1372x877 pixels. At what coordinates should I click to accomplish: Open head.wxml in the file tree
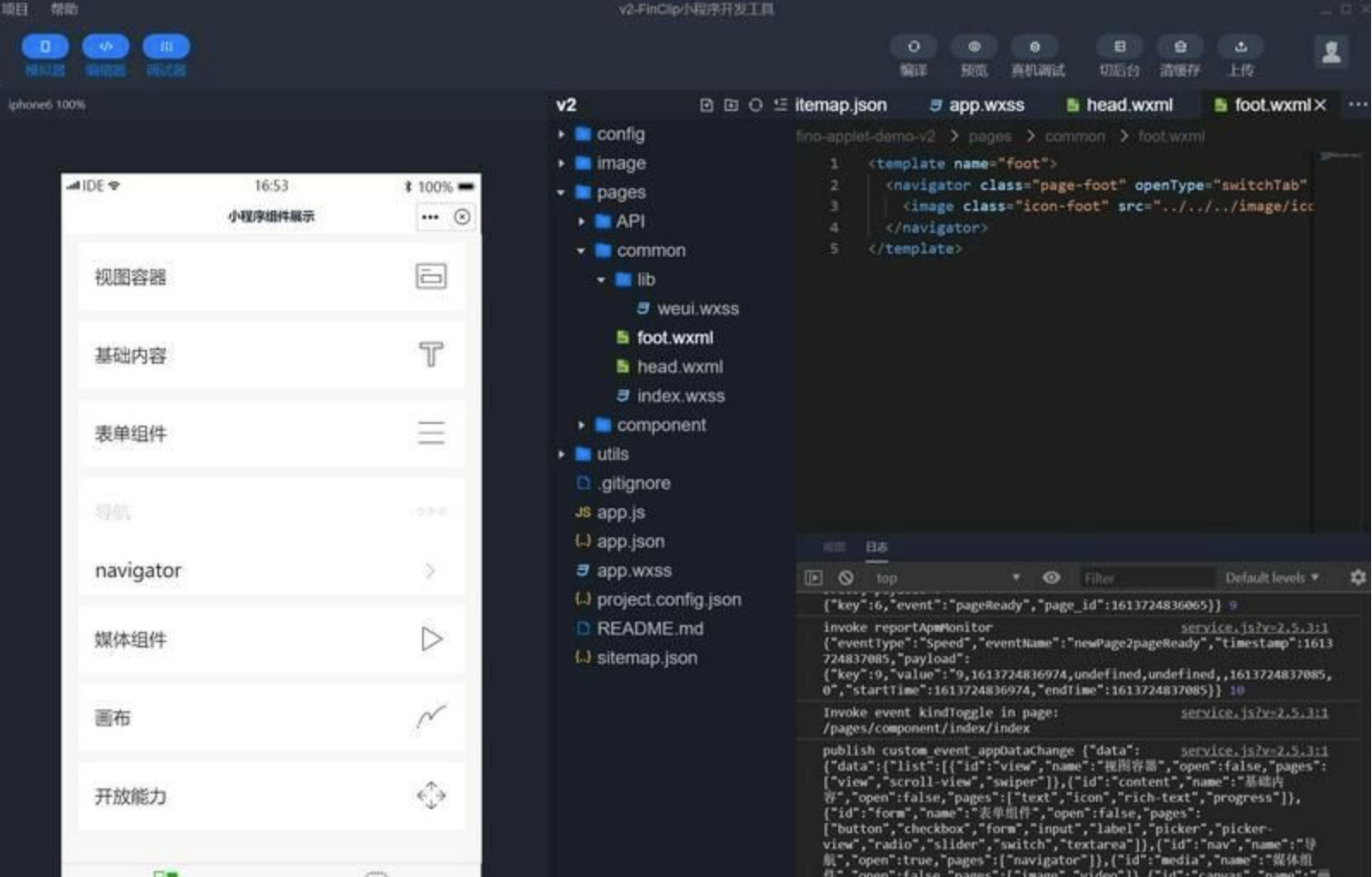[x=671, y=367]
